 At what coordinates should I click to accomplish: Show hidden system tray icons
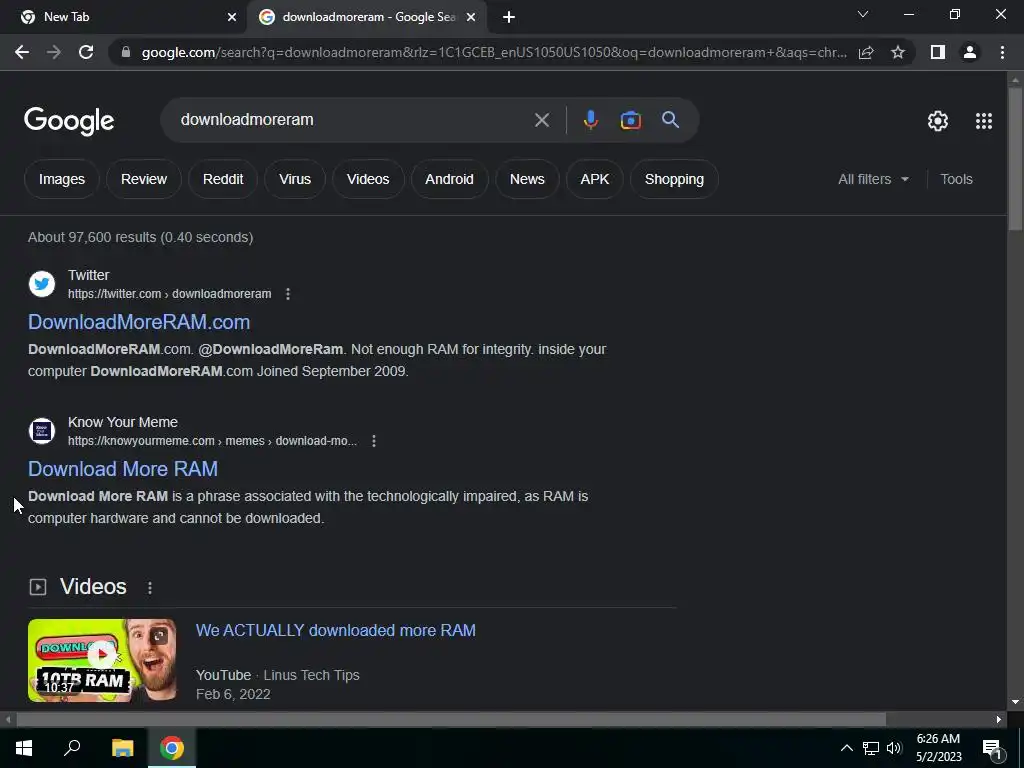pos(846,748)
